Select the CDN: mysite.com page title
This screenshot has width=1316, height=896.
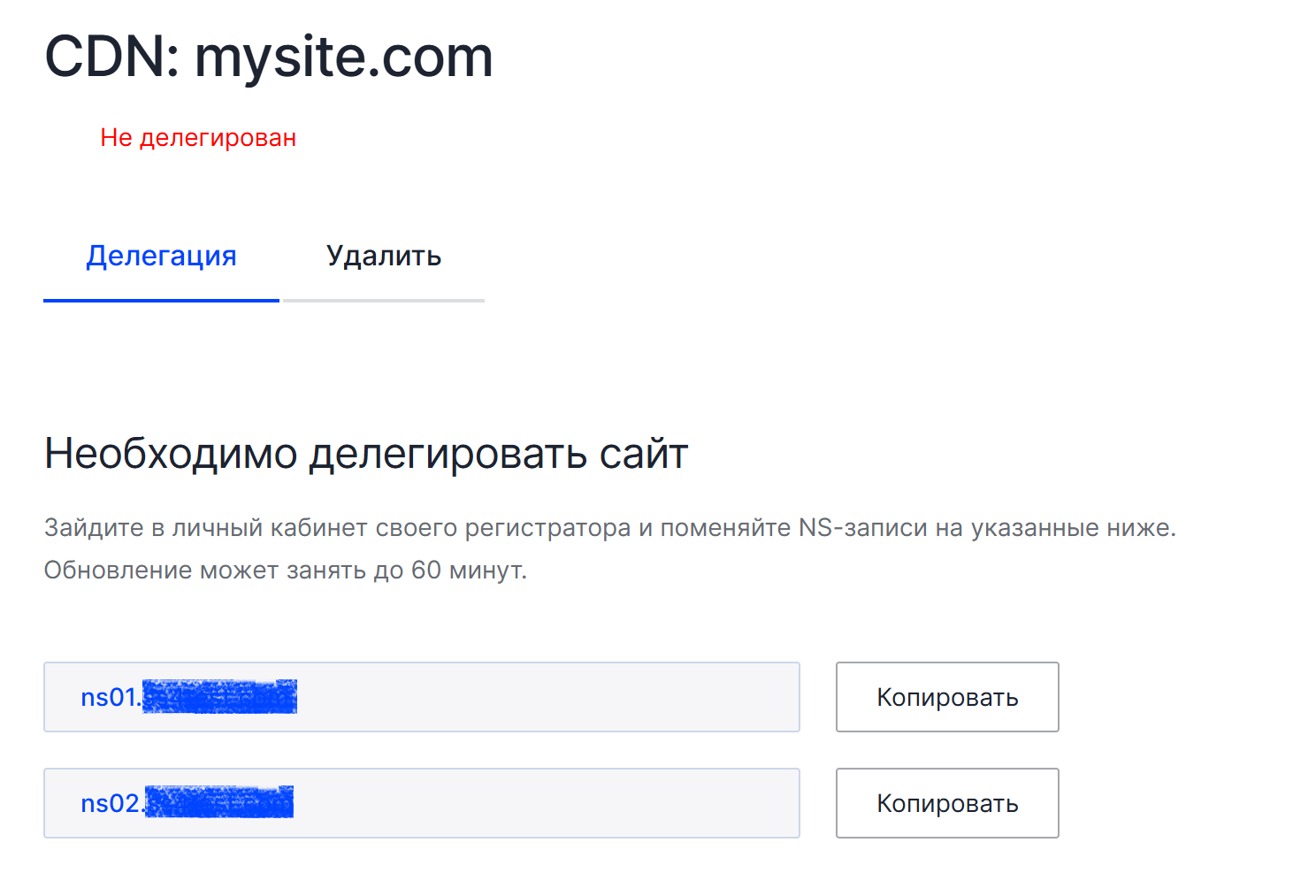(x=269, y=57)
